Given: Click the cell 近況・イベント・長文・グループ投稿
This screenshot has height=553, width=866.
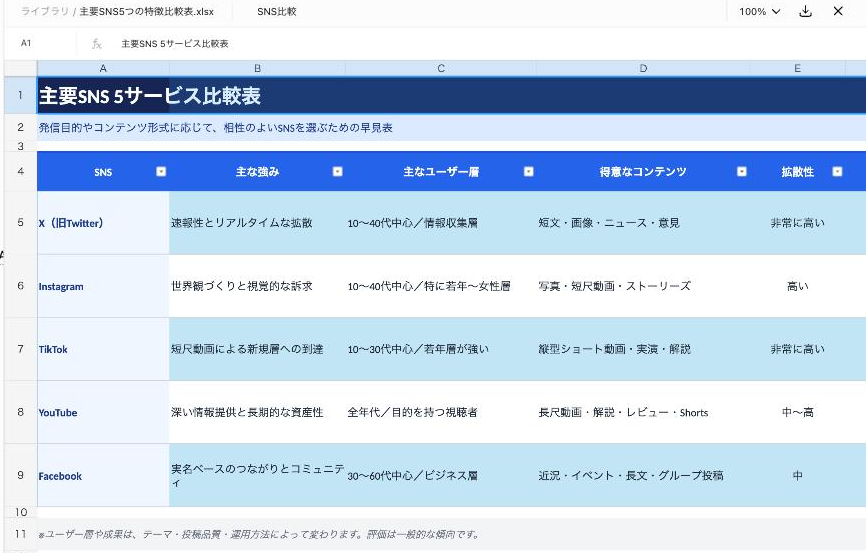Looking at the screenshot, I should [x=643, y=475].
